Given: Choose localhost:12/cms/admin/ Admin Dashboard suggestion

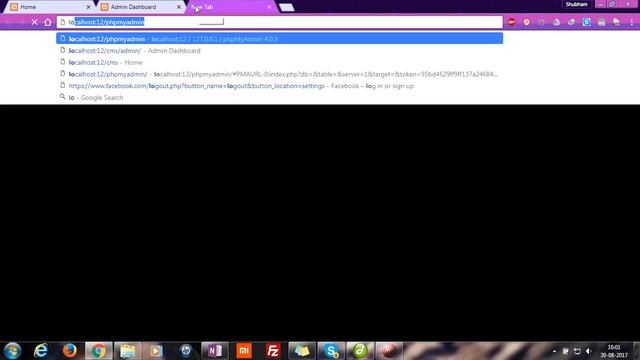Looking at the screenshot, I should (280, 51).
